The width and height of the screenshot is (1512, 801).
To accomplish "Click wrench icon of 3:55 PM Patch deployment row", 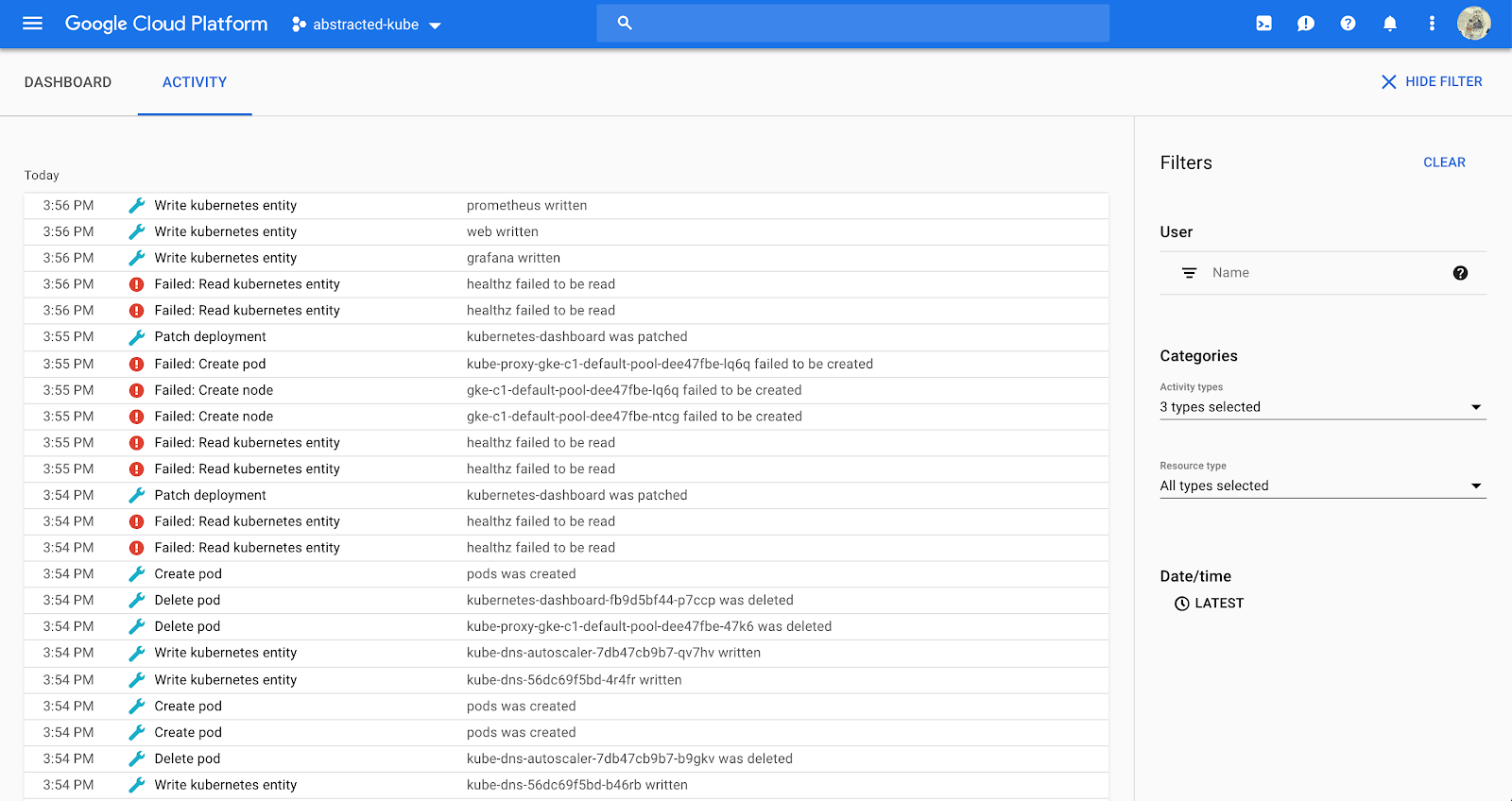I will [x=137, y=337].
